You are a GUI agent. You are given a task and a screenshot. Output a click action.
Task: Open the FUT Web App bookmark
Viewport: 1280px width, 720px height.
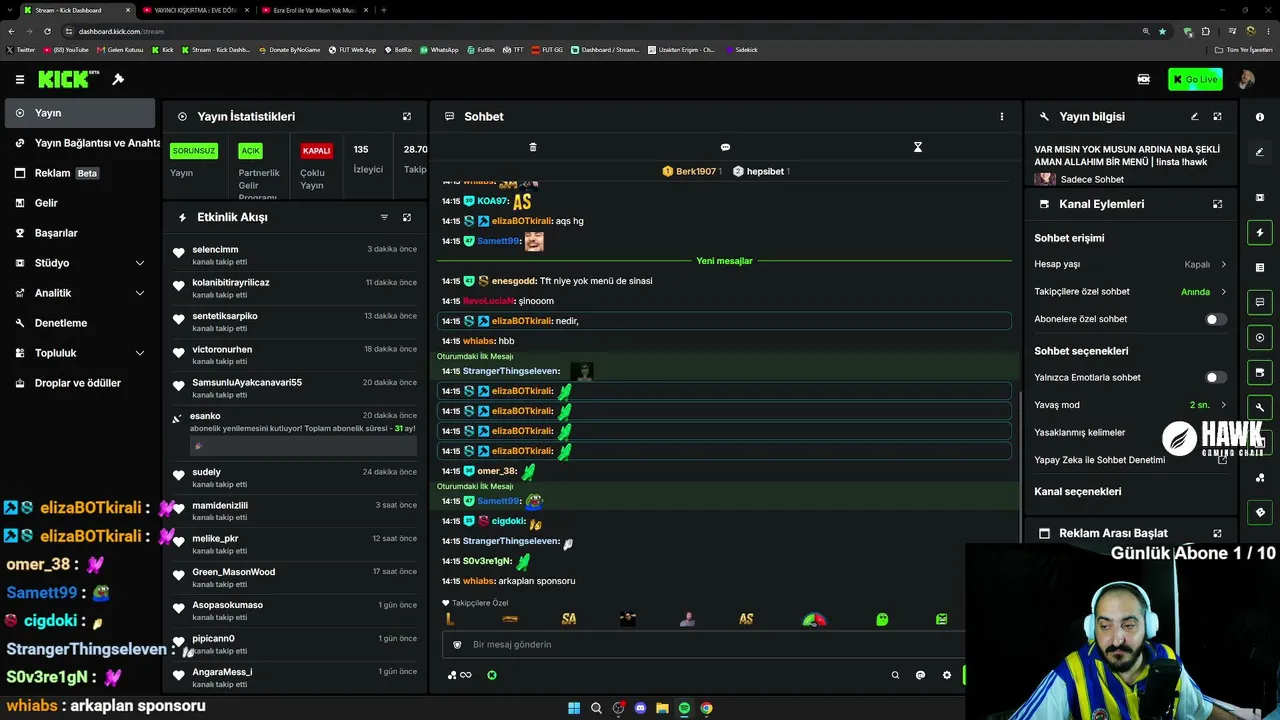click(x=351, y=50)
